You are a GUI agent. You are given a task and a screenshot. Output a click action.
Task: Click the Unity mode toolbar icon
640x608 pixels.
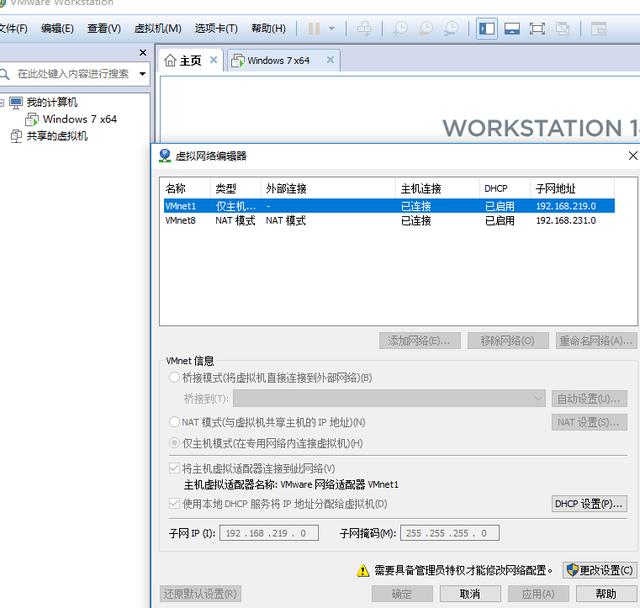click(x=562, y=29)
